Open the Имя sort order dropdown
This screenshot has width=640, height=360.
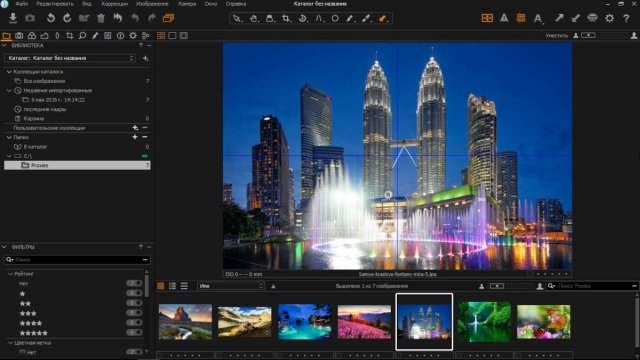[231, 286]
